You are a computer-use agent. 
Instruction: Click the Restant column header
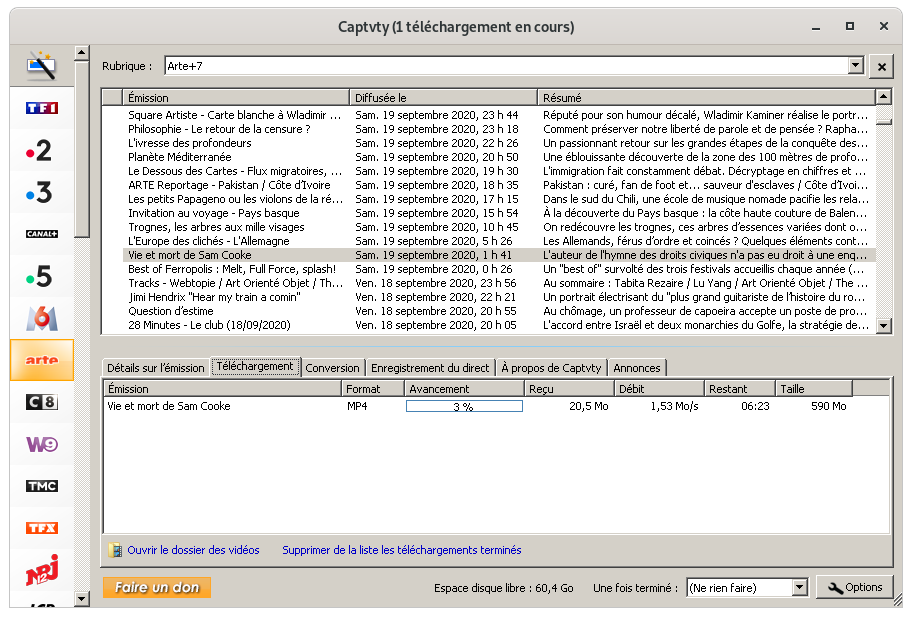(740, 388)
